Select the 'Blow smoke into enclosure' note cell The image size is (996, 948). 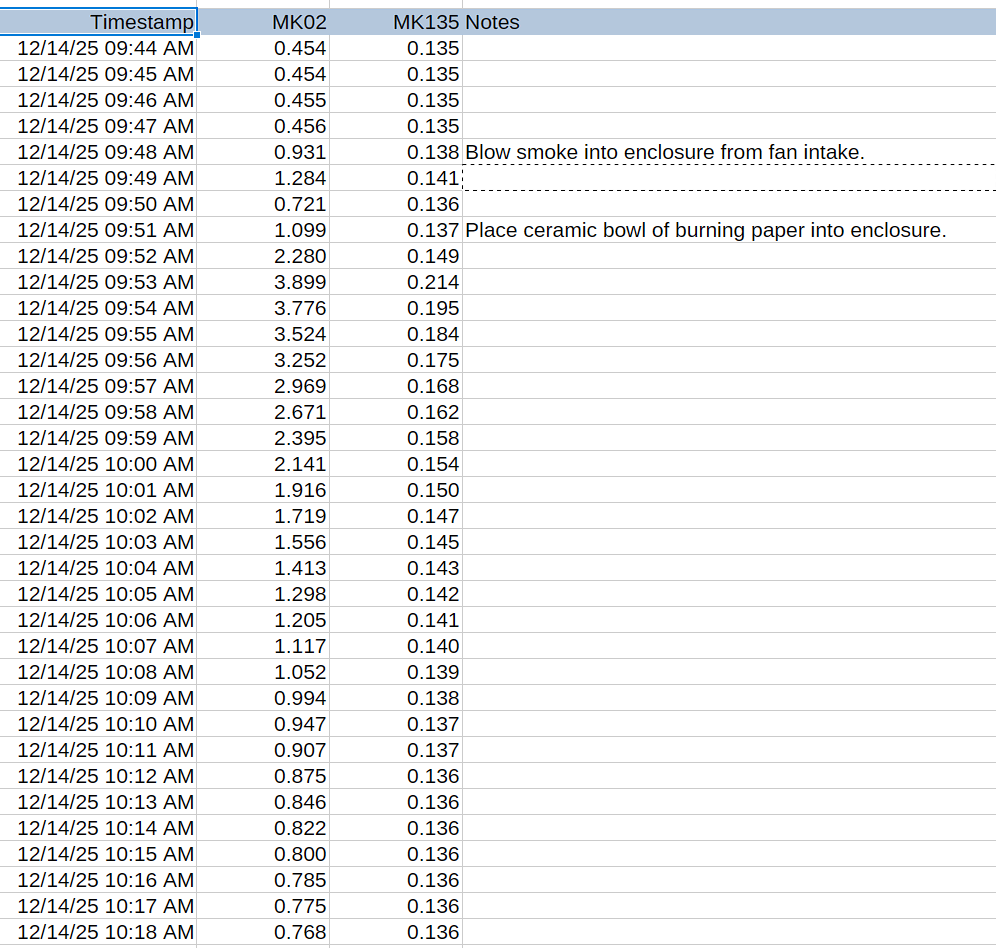(728, 152)
